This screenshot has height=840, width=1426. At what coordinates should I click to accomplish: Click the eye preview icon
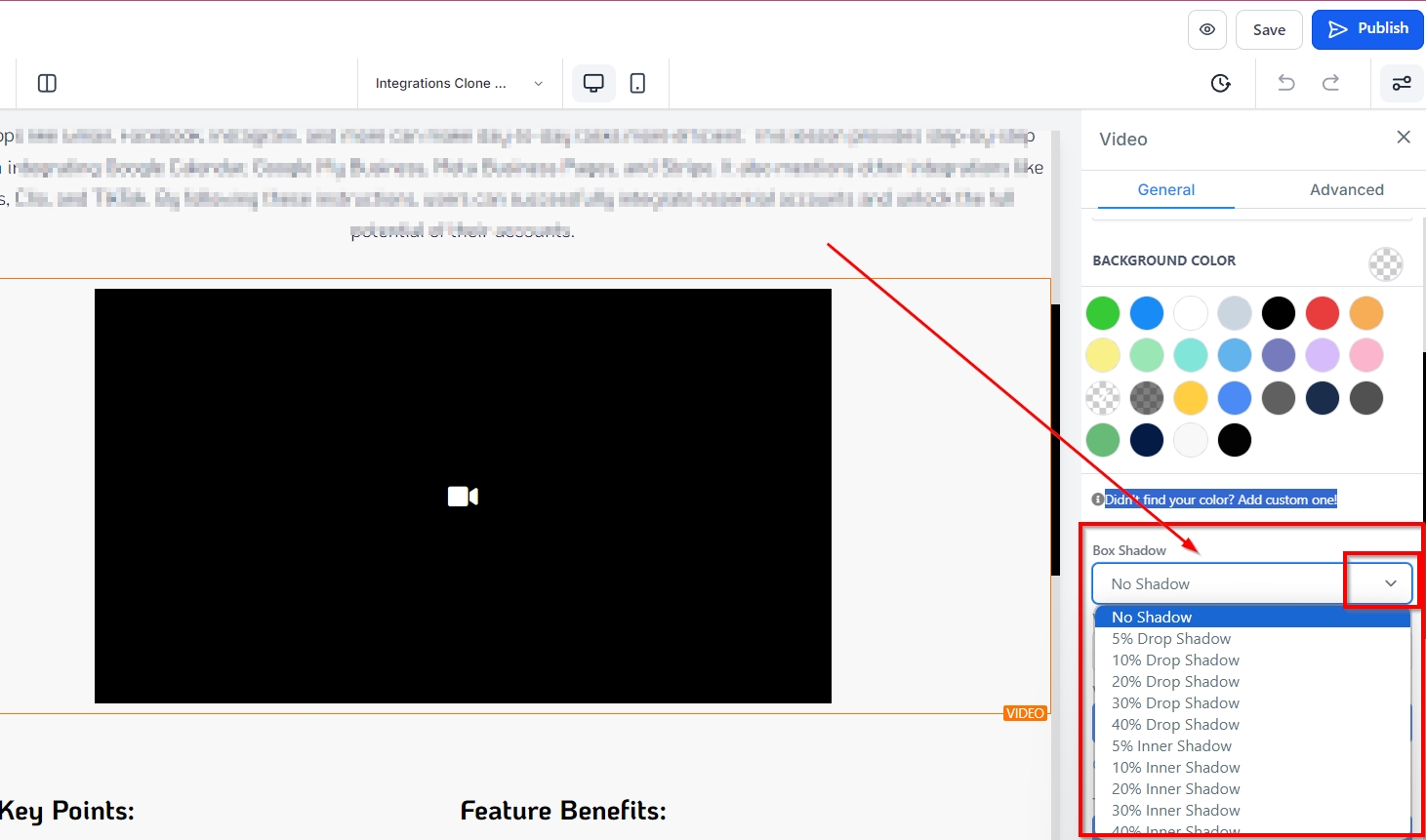(x=1206, y=29)
